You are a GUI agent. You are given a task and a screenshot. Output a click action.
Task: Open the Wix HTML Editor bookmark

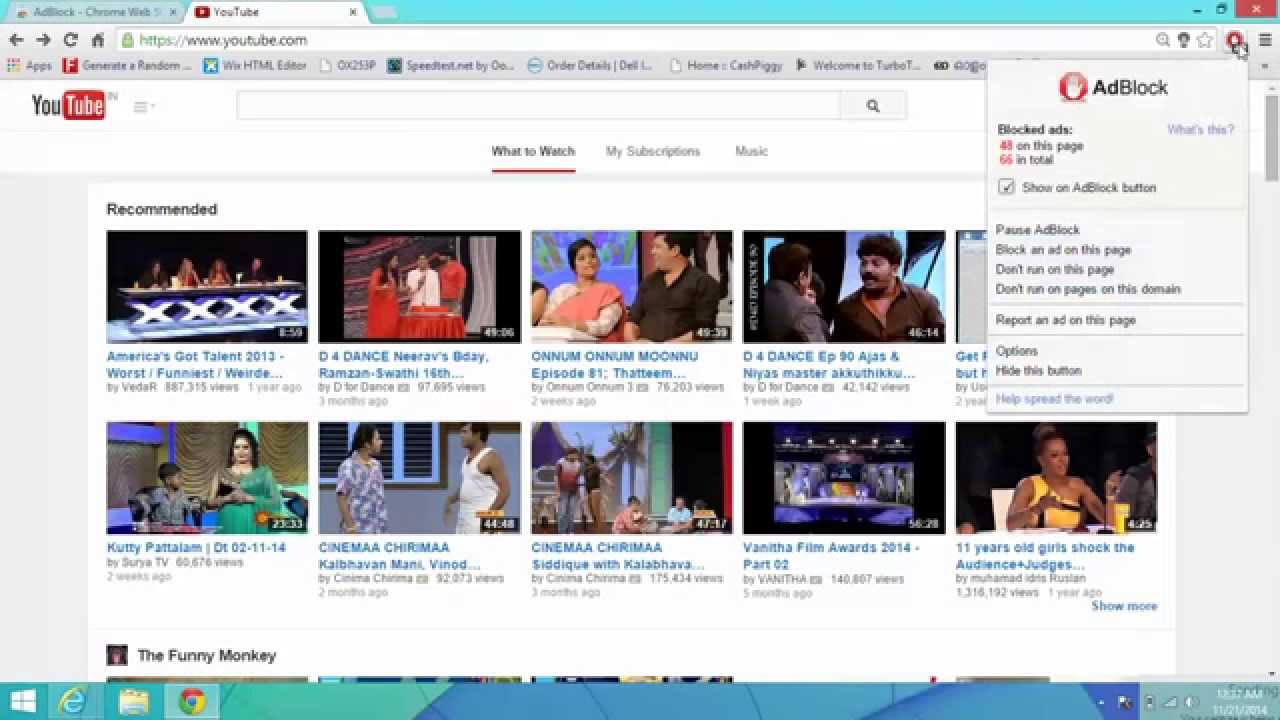pos(255,66)
